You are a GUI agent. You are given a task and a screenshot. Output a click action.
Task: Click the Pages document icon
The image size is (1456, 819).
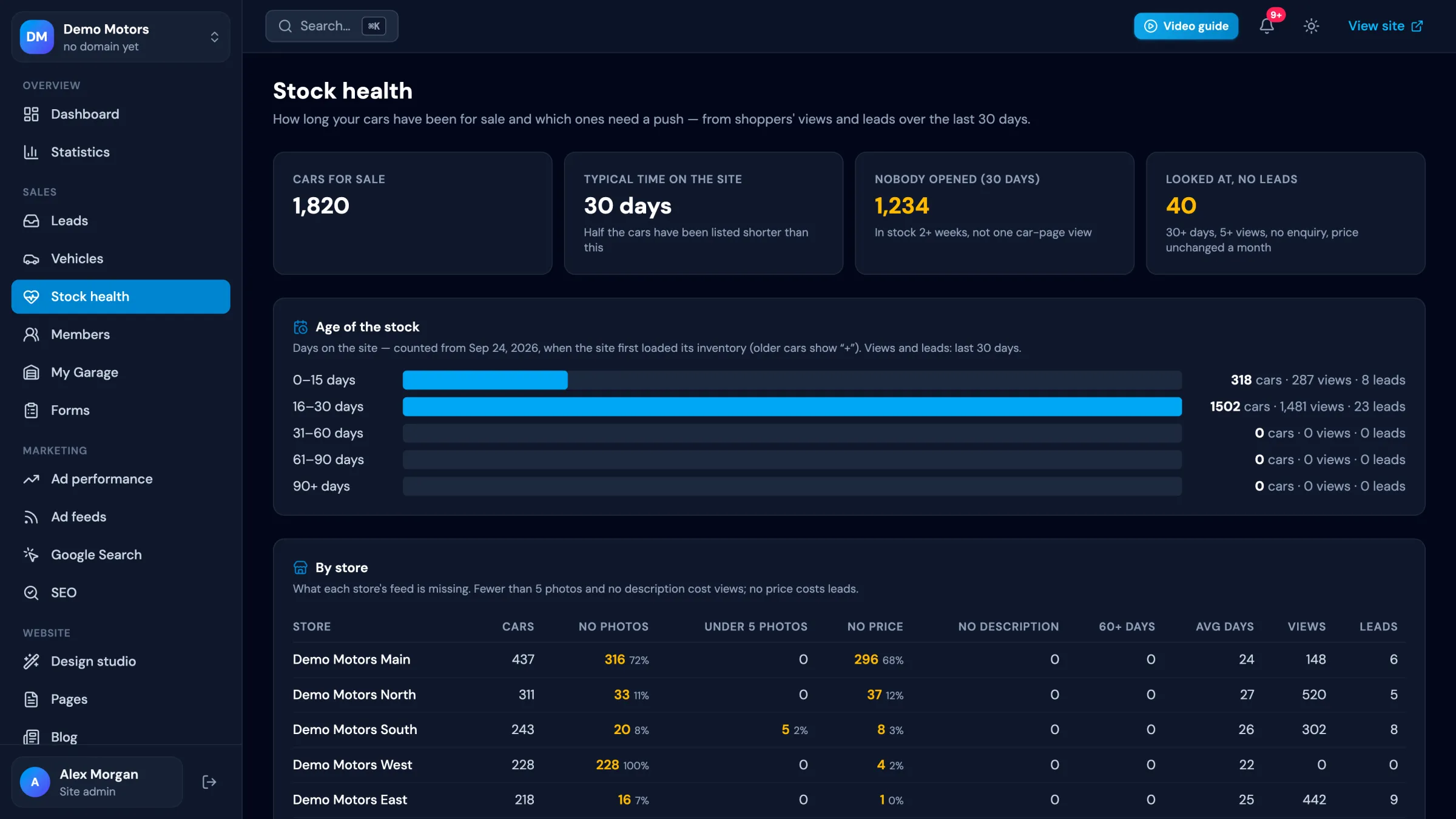[x=31, y=699]
